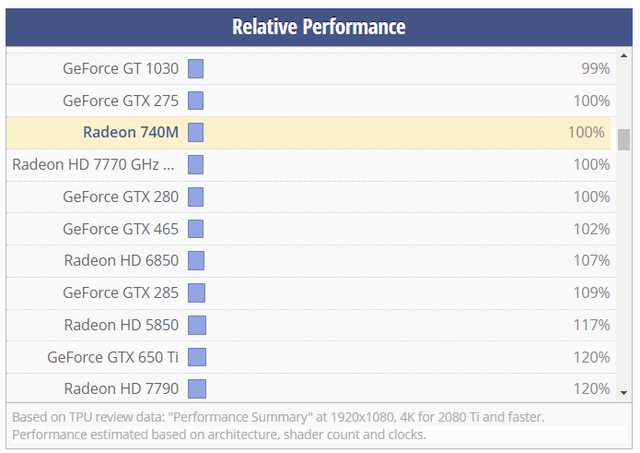The width and height of the screenshot is (640, 453).
Task: Click the scroll down arrow of the list
Action: point(623,392)
